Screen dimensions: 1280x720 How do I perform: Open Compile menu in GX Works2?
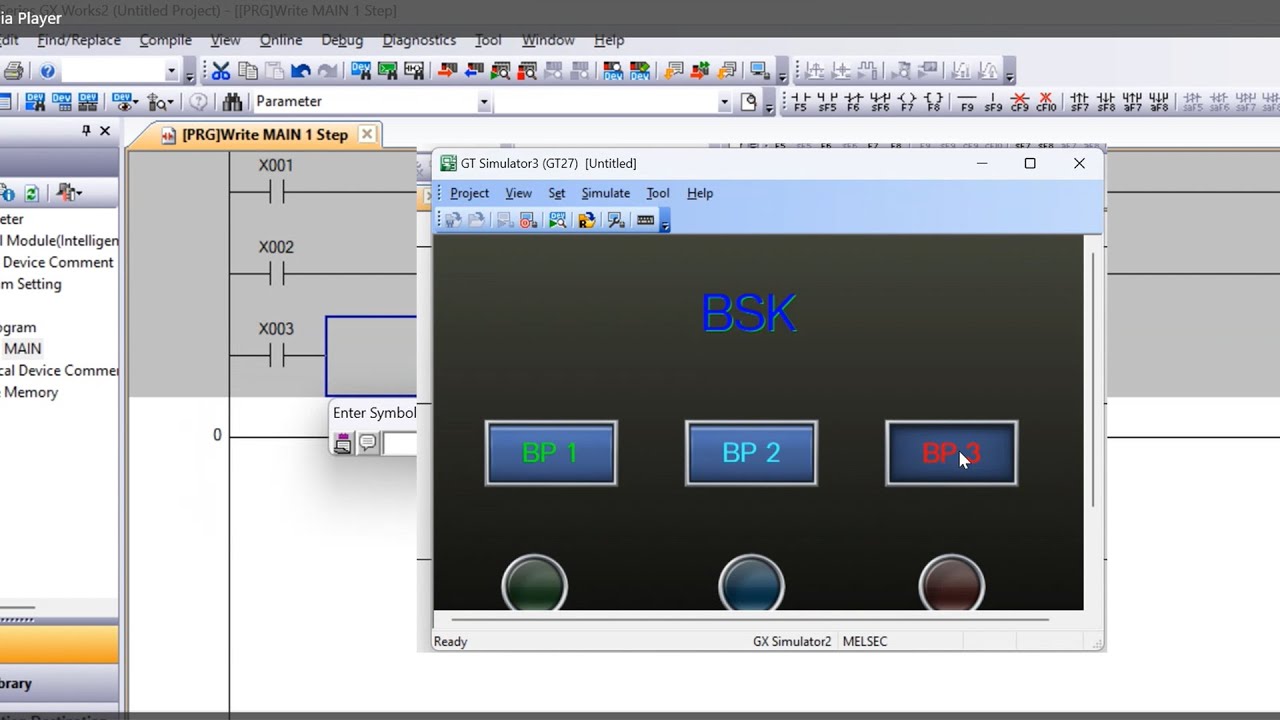(x=165, y=40)
